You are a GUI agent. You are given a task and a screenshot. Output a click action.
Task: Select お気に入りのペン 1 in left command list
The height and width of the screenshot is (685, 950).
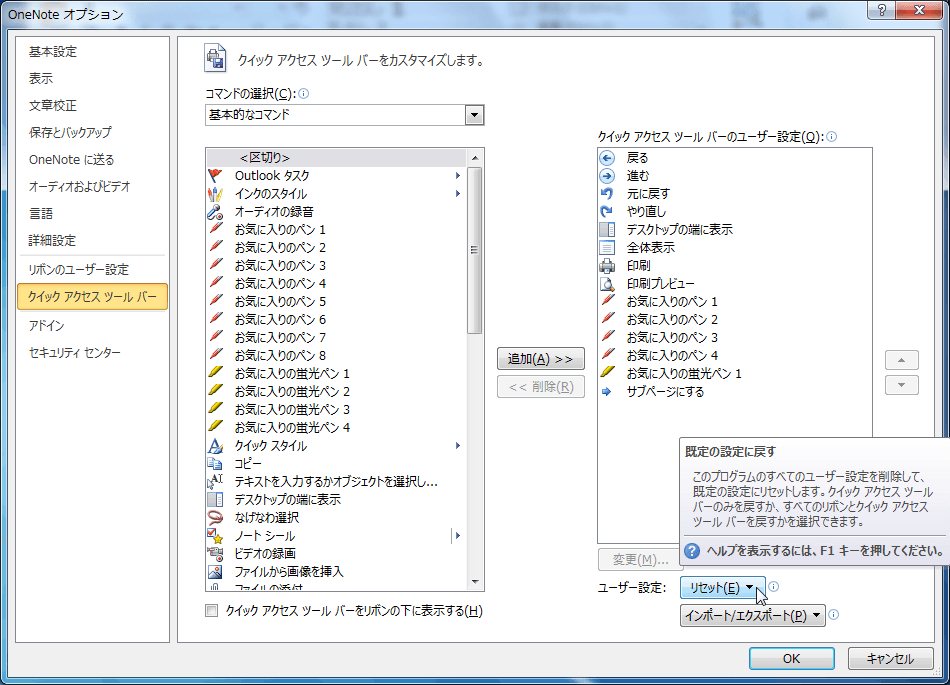[x=281, y=230]
